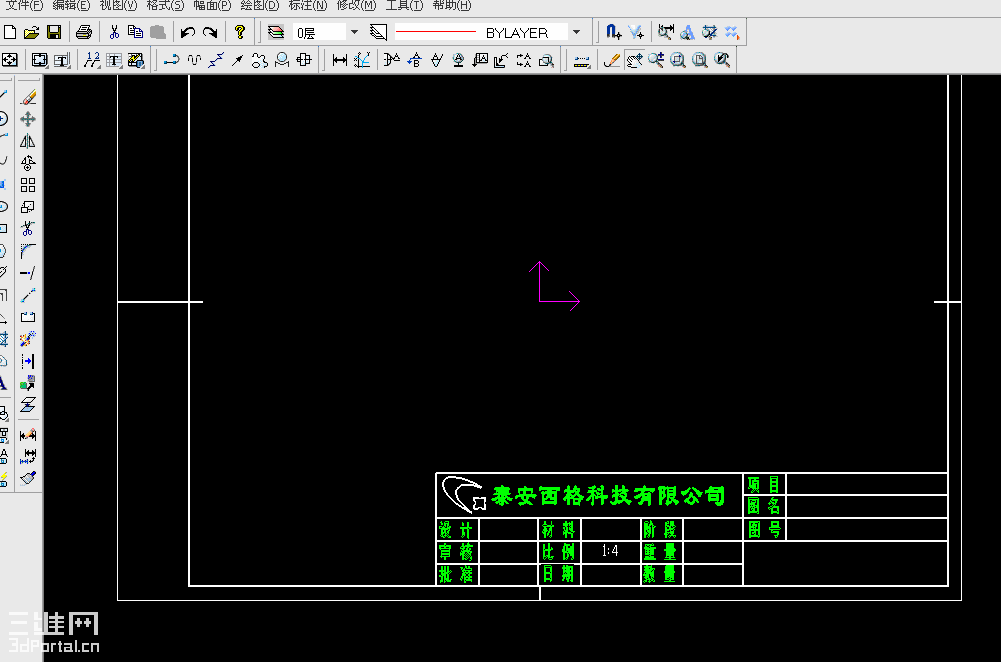
Task: Select the magnet snap tool icon
Action: 613,32
